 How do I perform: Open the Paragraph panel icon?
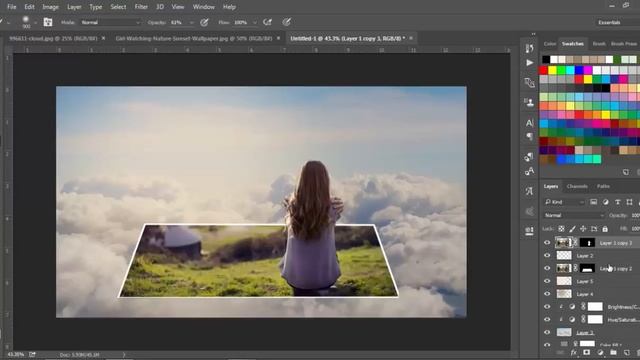[529, 136]
